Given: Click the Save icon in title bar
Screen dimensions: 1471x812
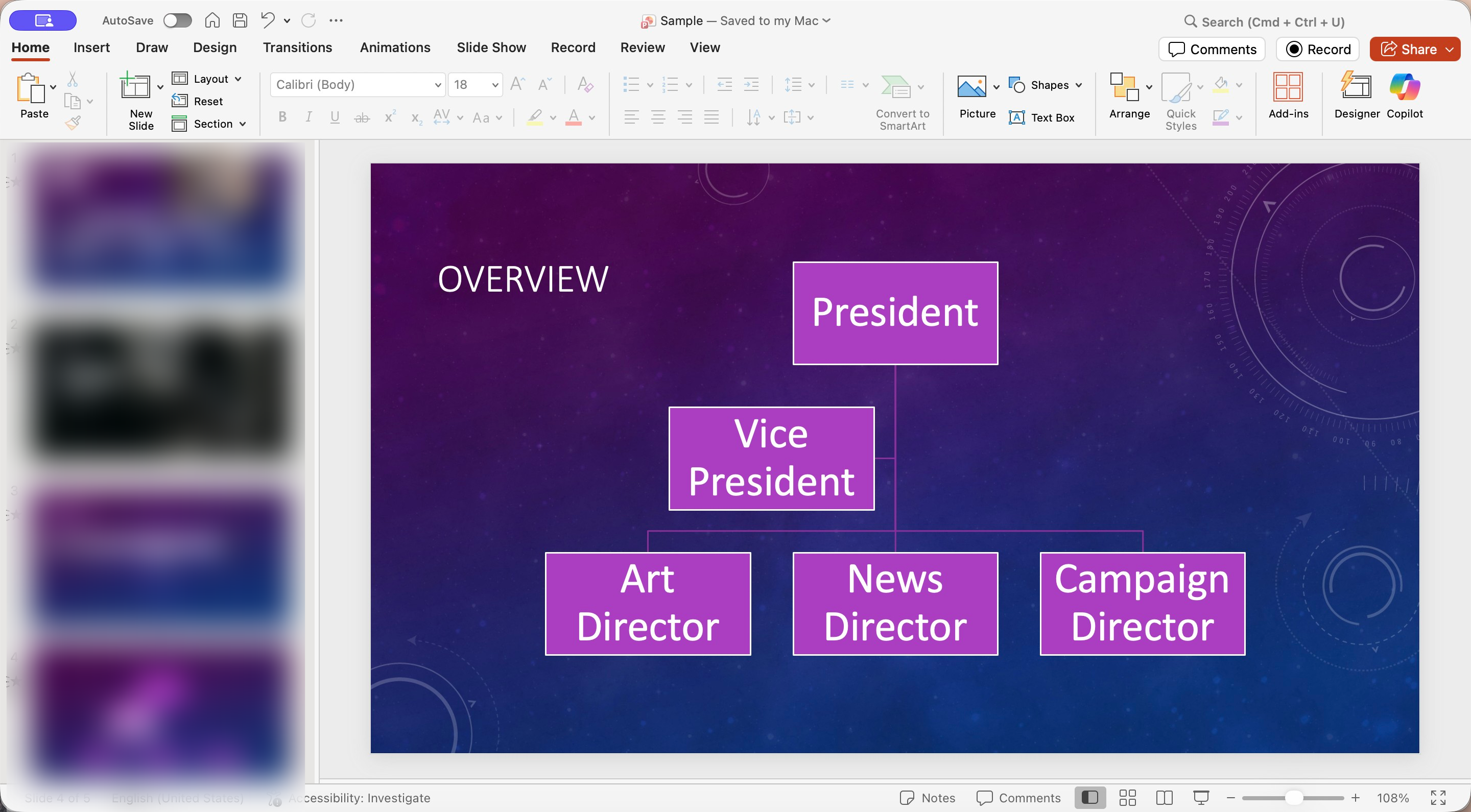Looking at the screenshot, I should 240,20.
